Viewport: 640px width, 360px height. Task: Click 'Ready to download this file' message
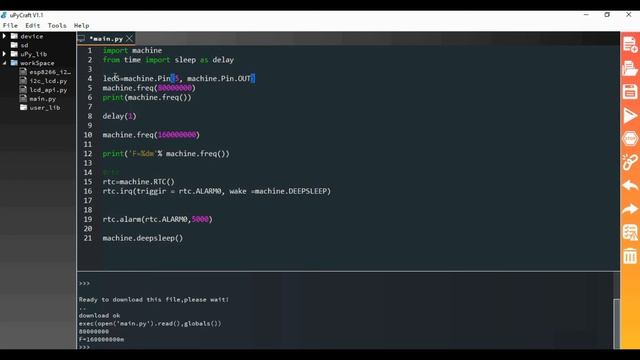point(154,299)
